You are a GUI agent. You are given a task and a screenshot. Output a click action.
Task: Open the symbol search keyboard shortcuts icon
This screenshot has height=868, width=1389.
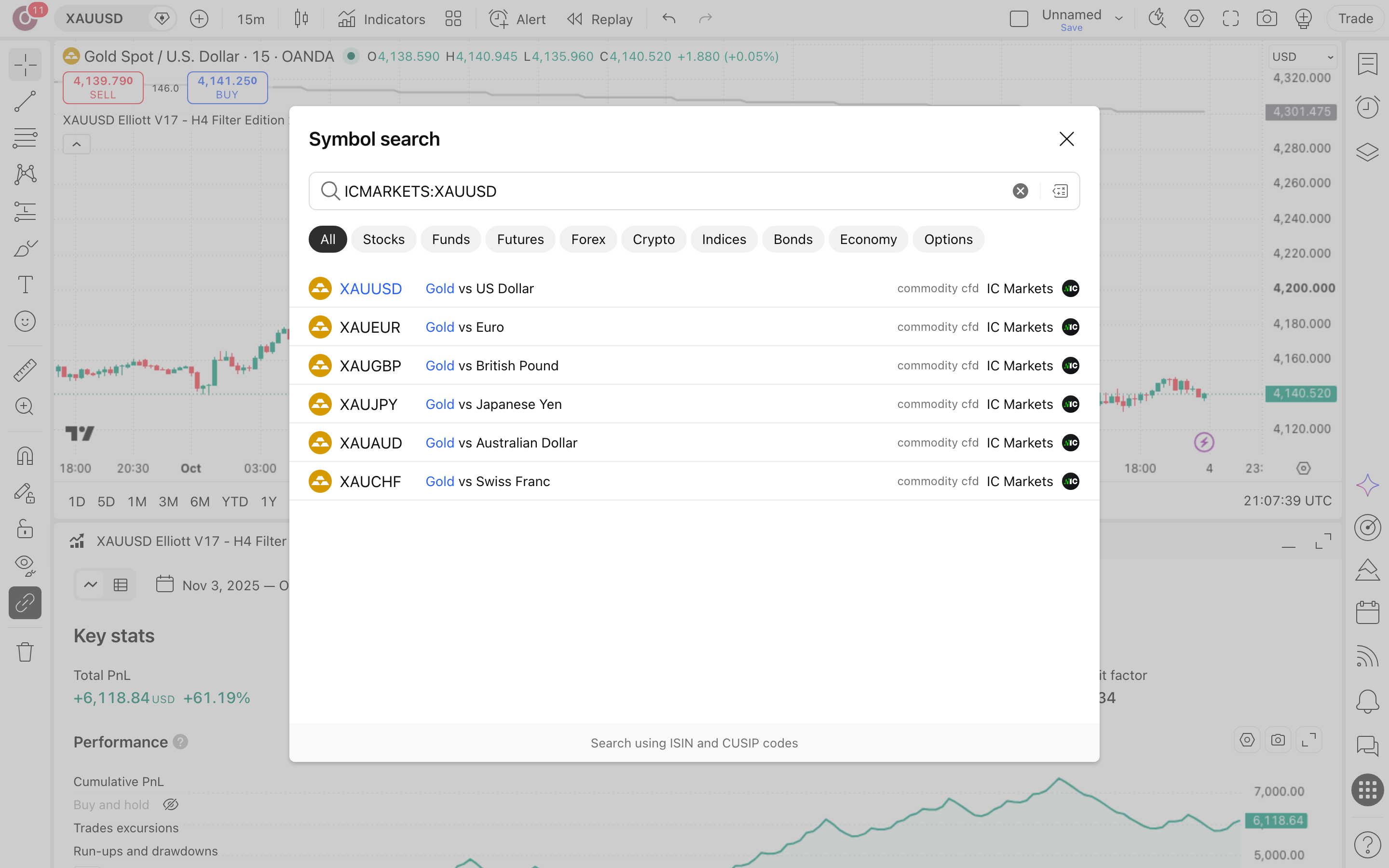[1060, 191]
